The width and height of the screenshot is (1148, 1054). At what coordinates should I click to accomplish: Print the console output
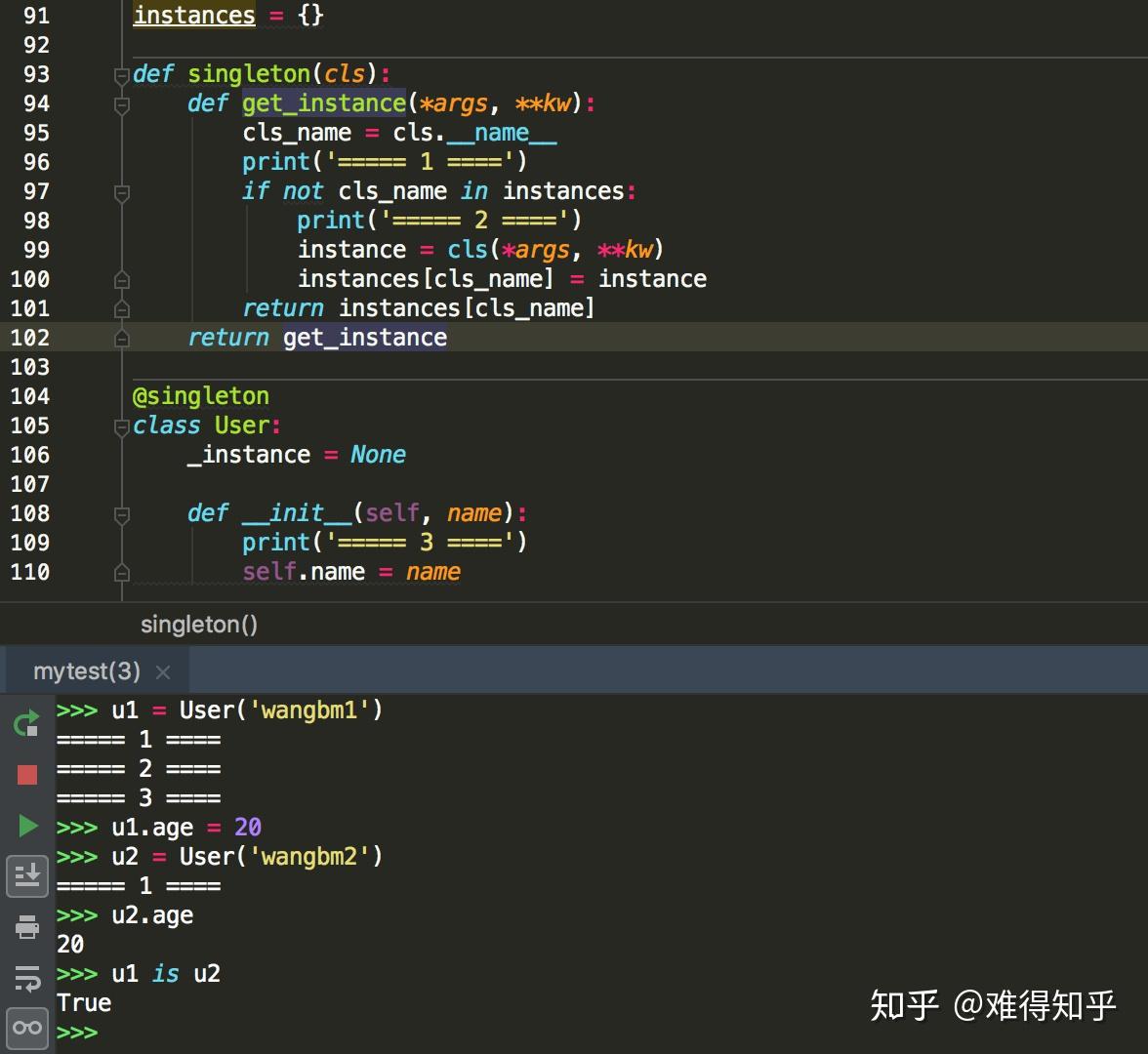27,927
